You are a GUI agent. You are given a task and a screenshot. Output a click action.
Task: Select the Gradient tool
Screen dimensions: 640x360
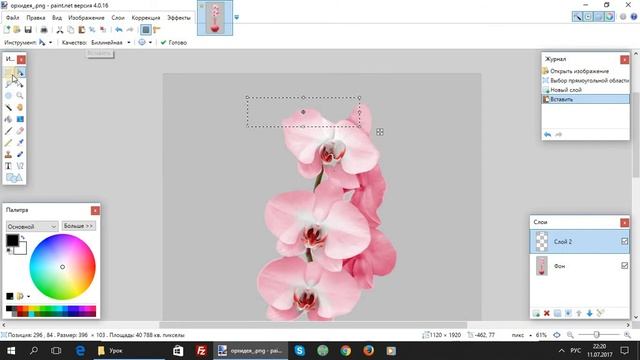pyautogui.click(x=20, y=119)
